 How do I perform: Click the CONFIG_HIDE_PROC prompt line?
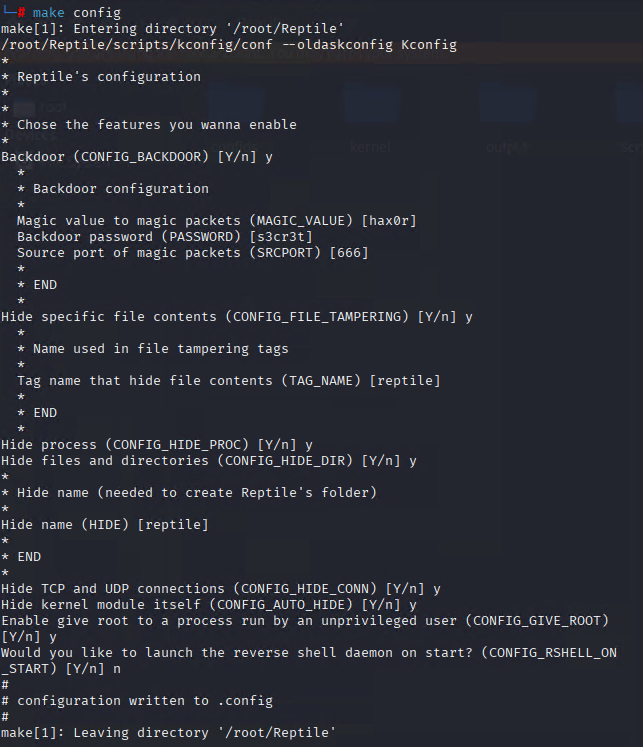pyautogui.click(x=157, y=445)
